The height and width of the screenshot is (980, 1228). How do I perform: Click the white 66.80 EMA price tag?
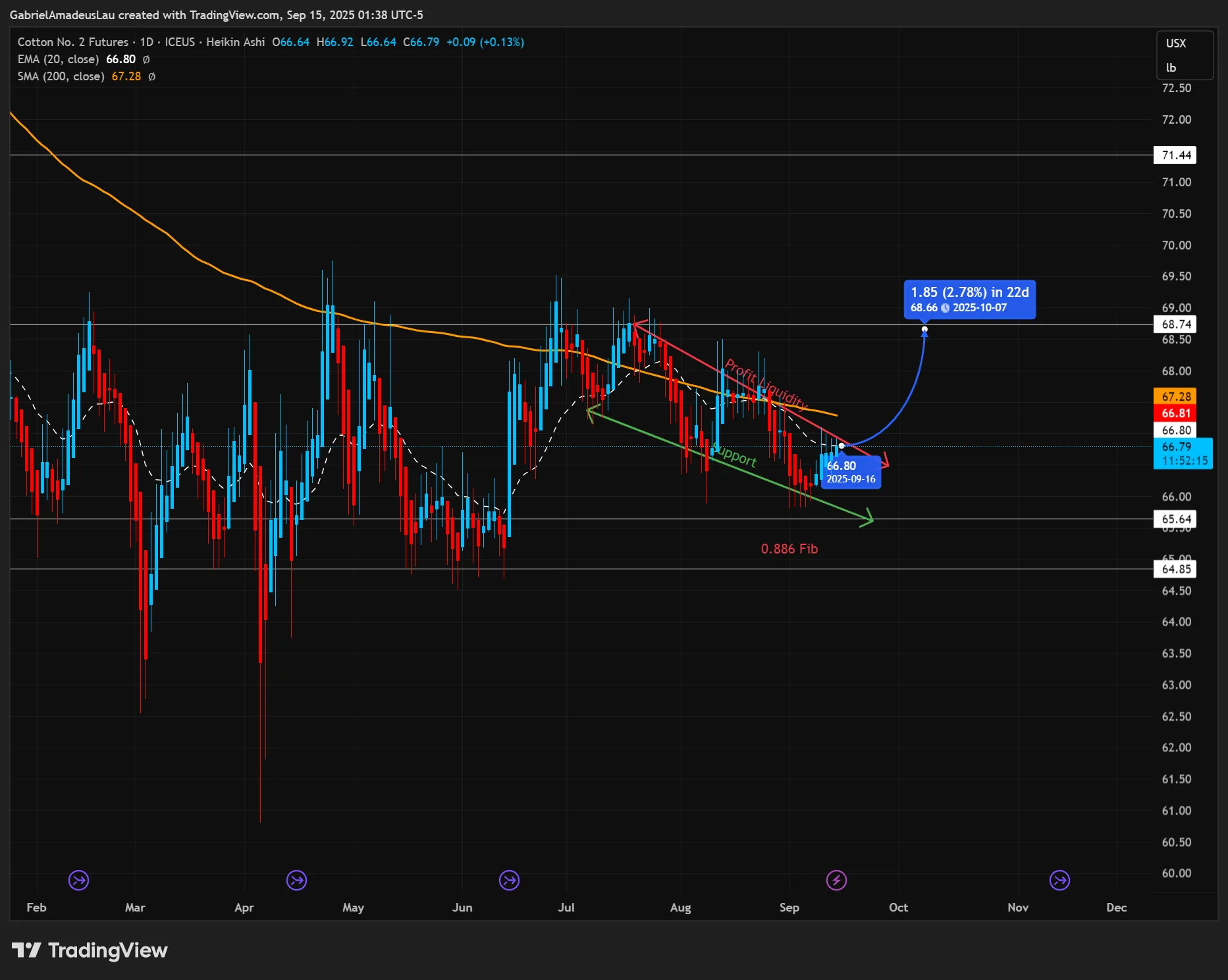coord(1175,430)
